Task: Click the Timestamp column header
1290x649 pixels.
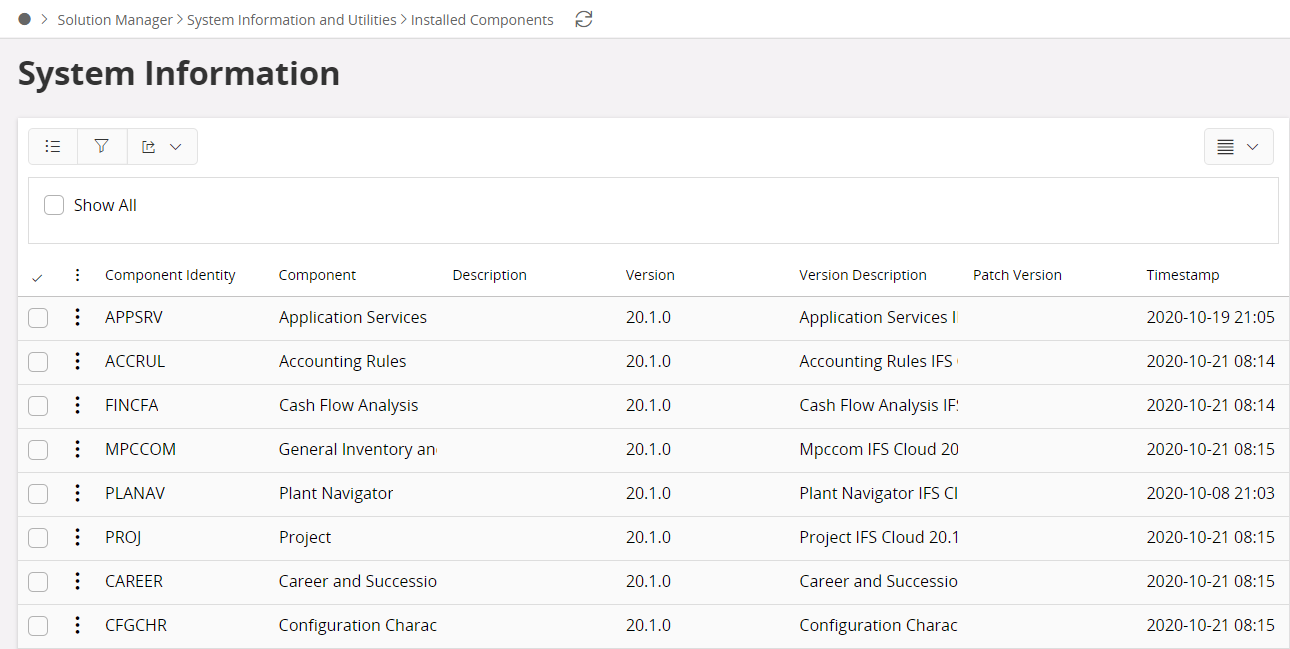Action: [x=1182, y=275]
